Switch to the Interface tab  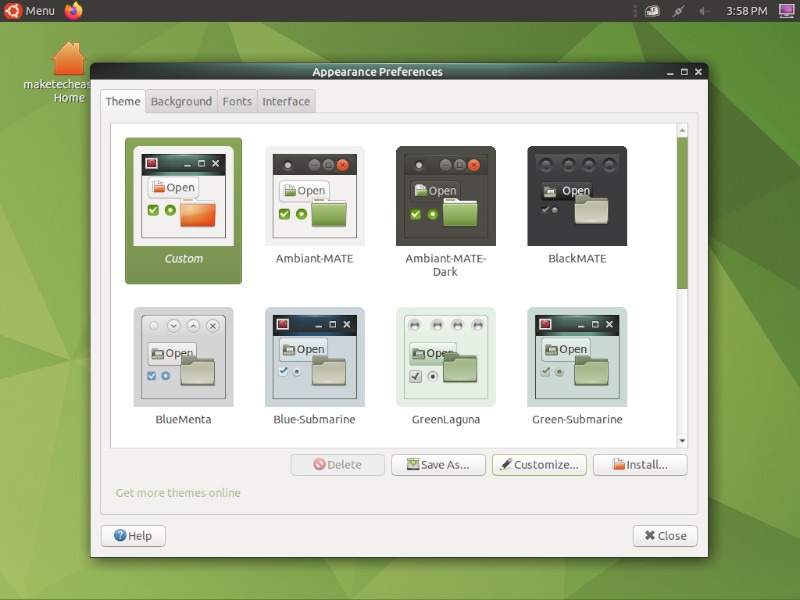[286, 101]
